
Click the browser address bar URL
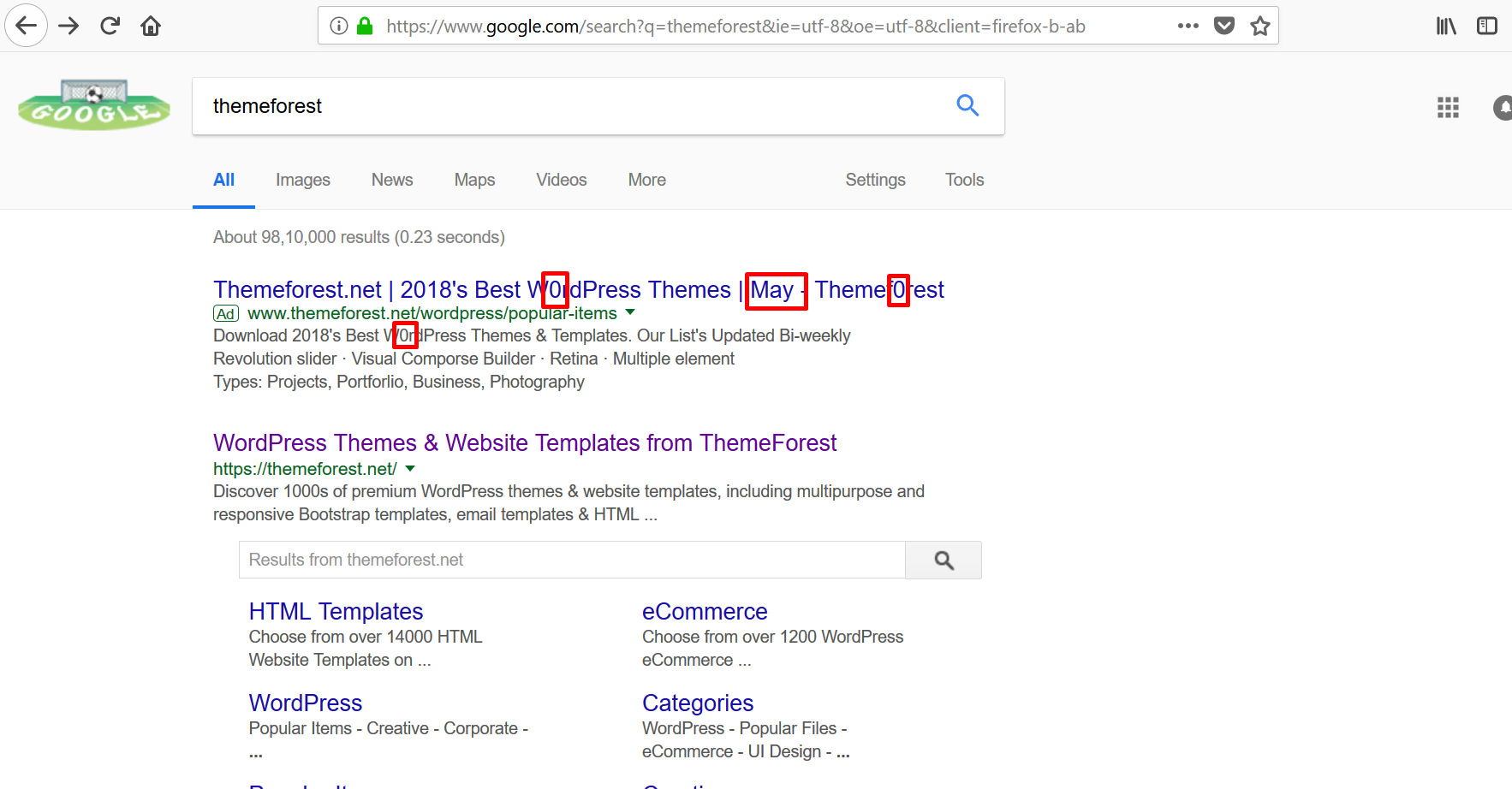736,26
